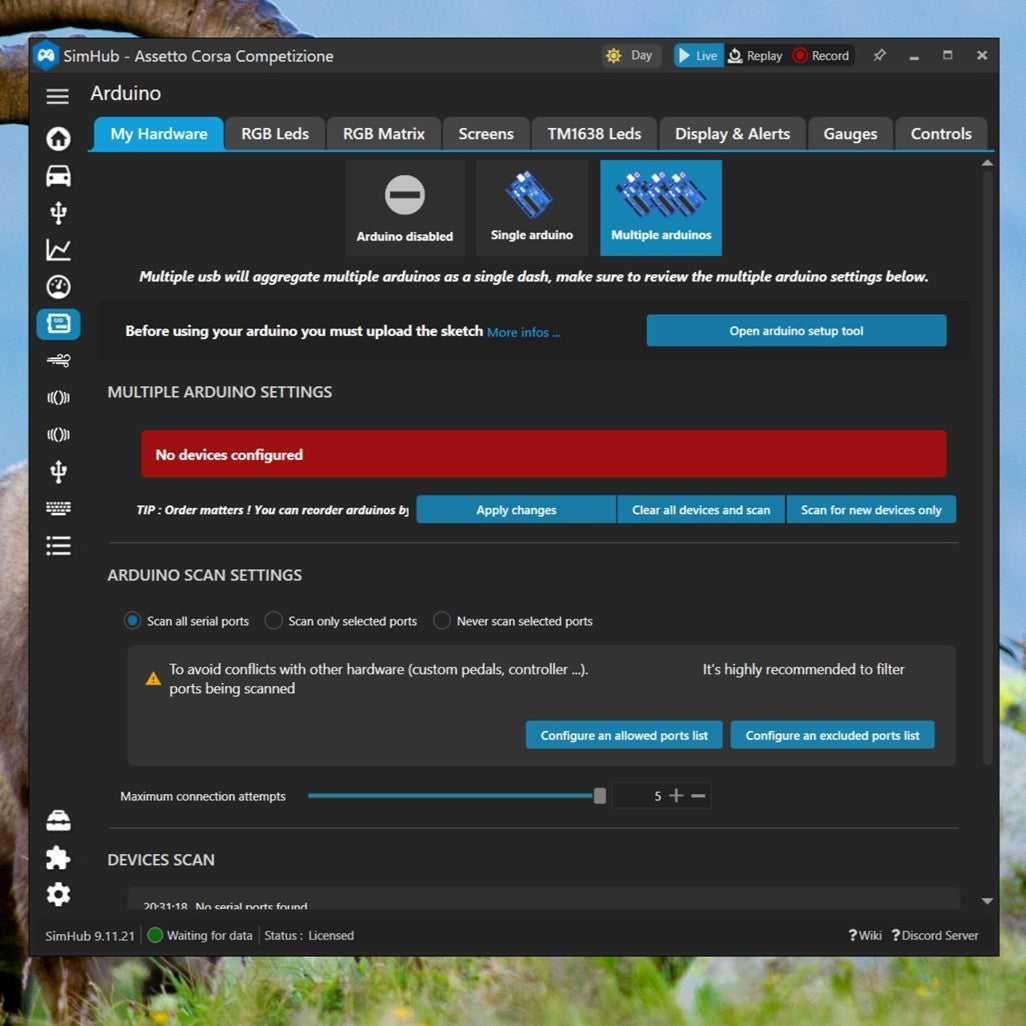Click the SimHub 9.11.21 version text
The width and height of the screenshot is (1026, 1026).
tap(90, 936)
